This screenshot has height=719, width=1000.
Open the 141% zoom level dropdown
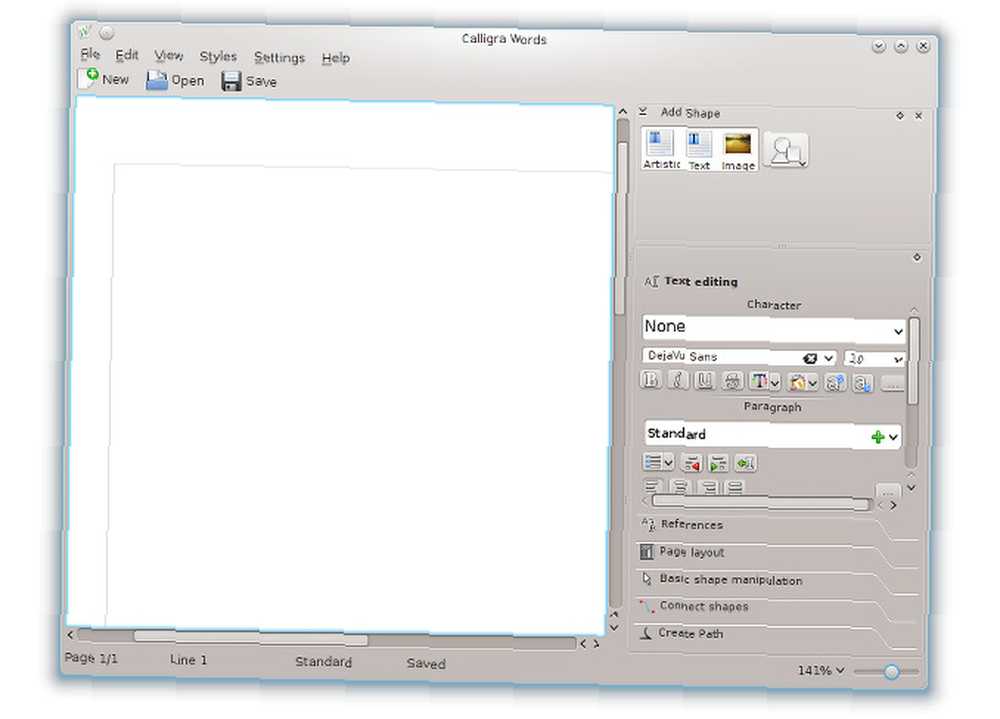(x=821, y=671)
